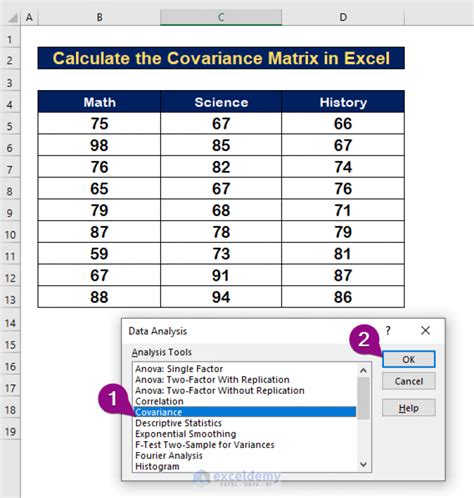
Task: Click the Math cell with 75
Action: click(99, 123)
